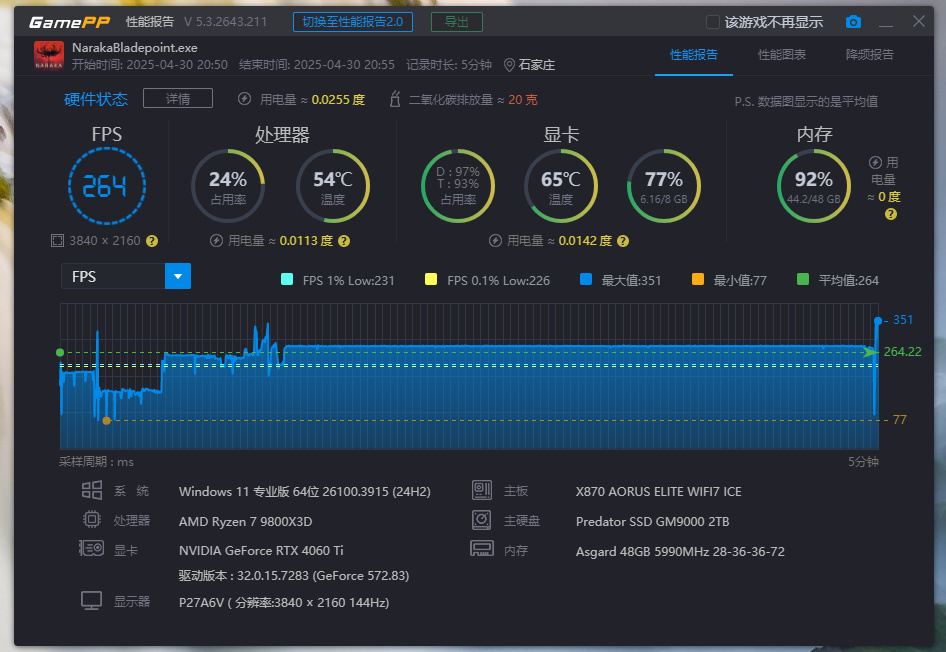Viewport: 946px width, 652px height.
Task: Click the graphics card icon in specs
Action: [92, 548]
